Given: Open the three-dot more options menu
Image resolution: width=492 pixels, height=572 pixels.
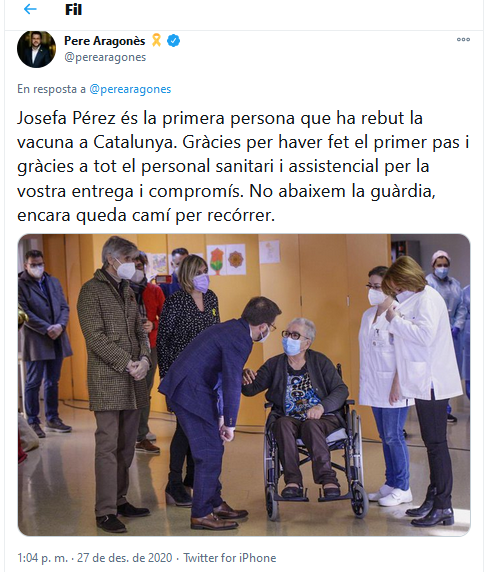Looking at the screenshot, I should (463, 39).
